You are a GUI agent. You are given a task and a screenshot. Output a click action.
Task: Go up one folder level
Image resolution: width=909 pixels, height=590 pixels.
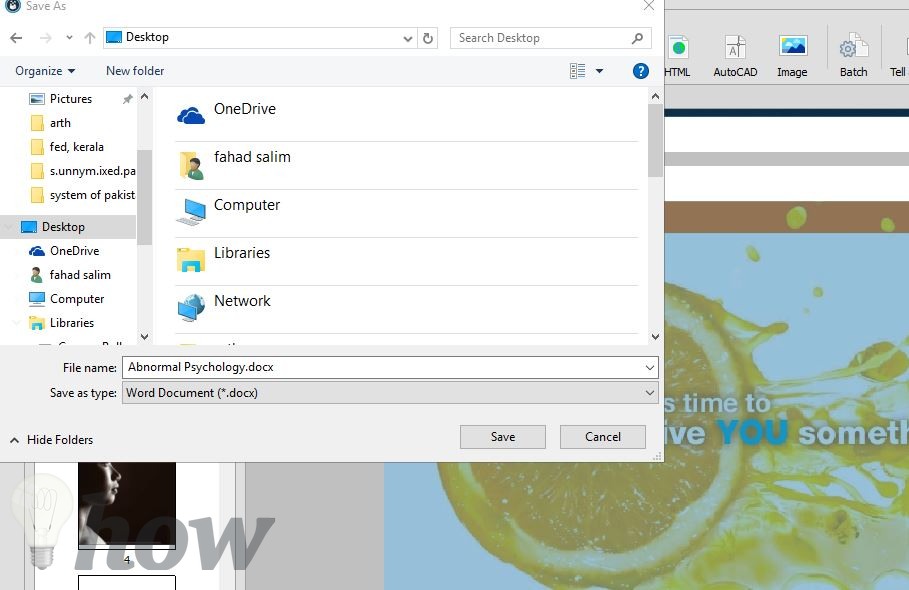[89, 38]
